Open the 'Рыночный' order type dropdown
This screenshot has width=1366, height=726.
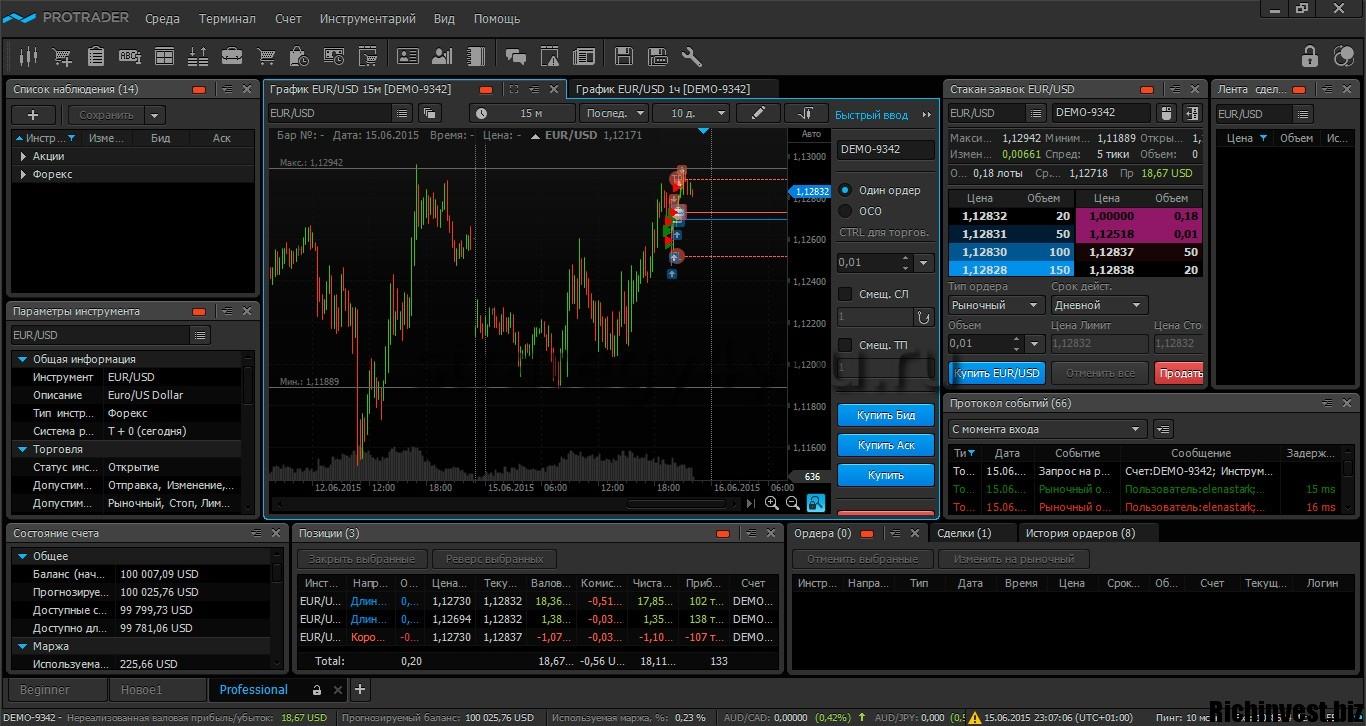[995, 305]
